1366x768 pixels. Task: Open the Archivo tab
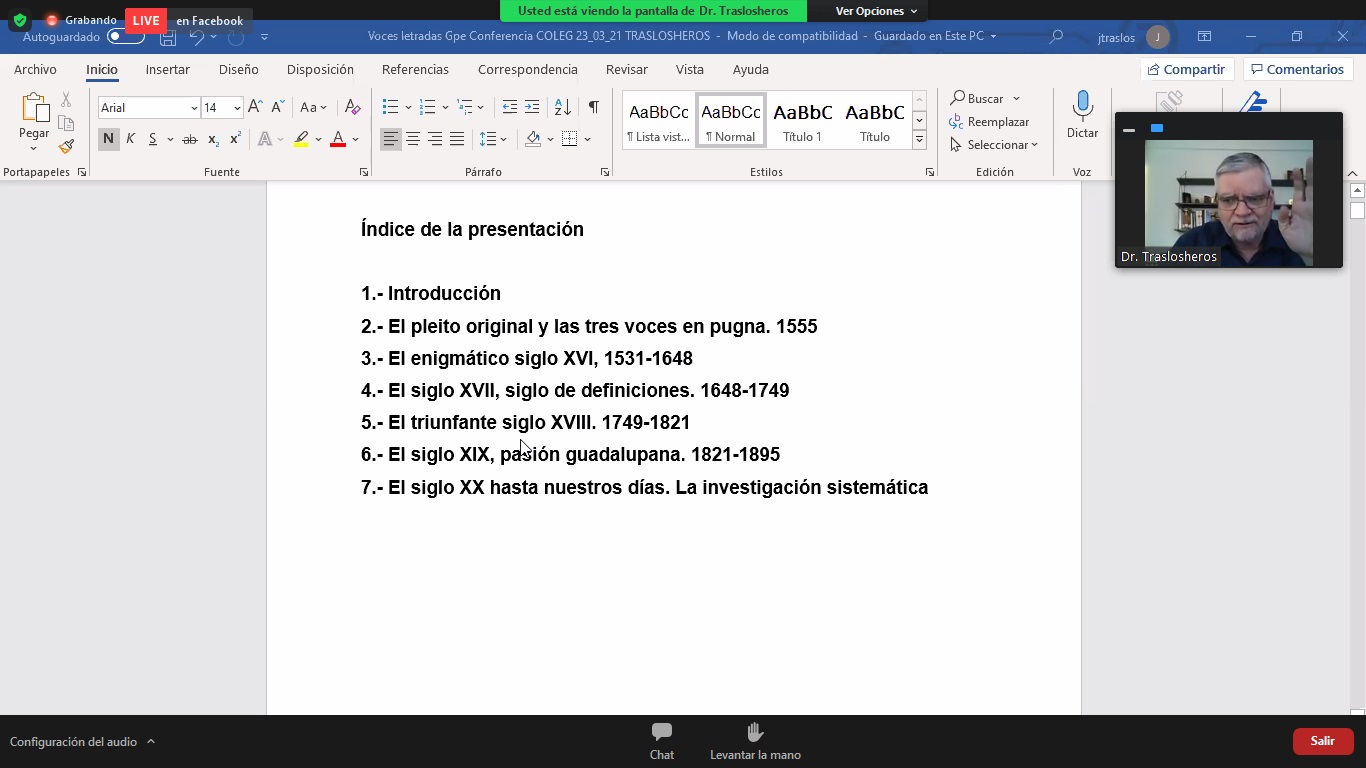point(35,69)
